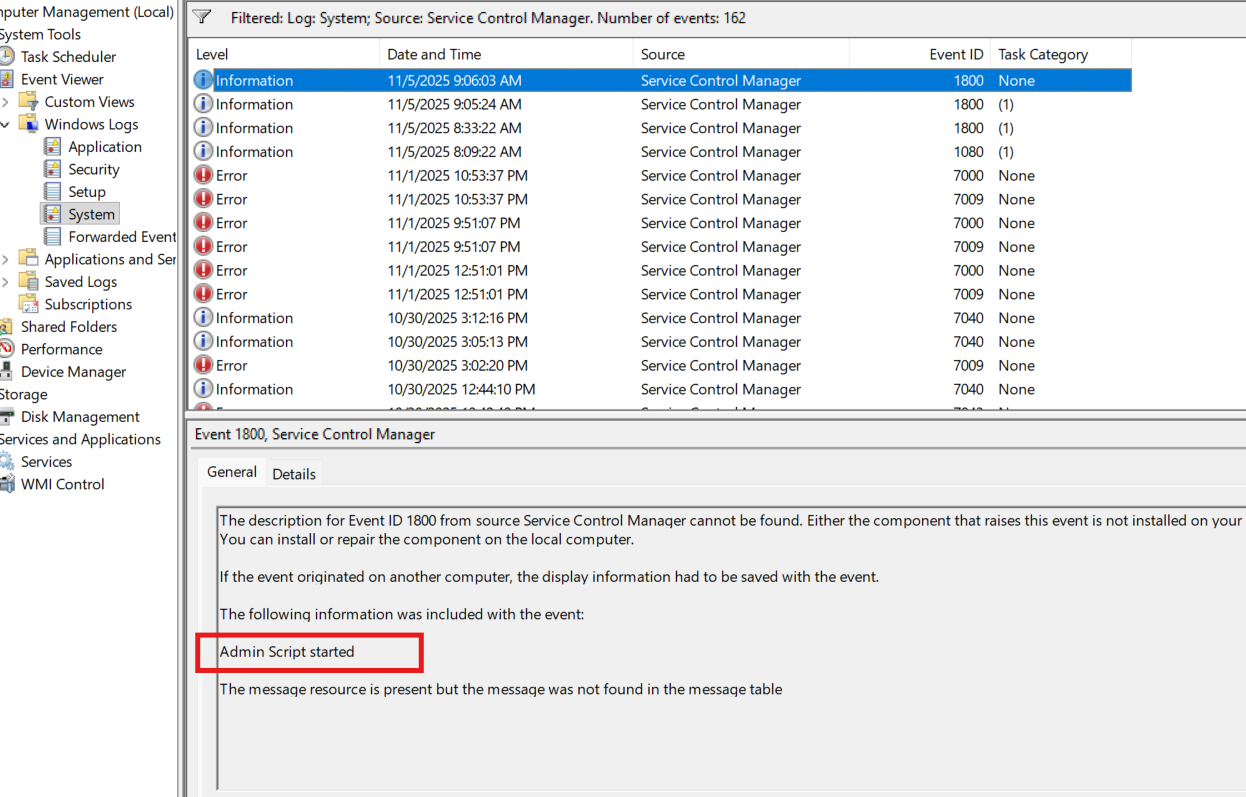This screenshot has height=797, width=1246.
Task: Sort by the Event ID column header
Action: [920, 54]
